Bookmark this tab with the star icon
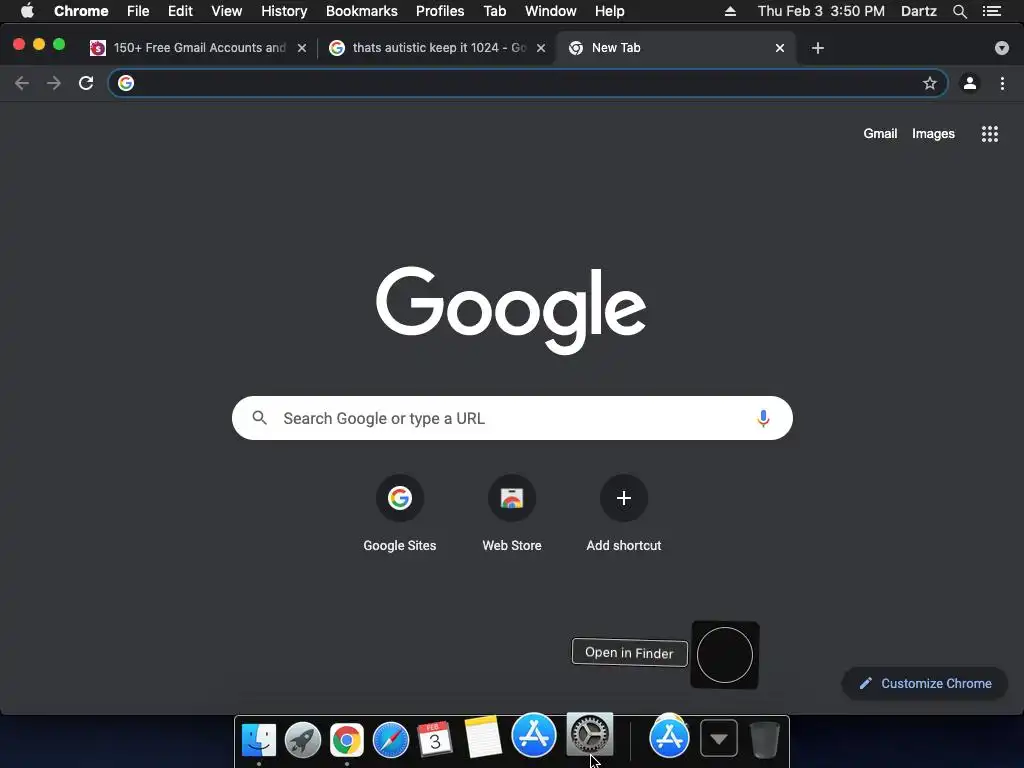1024x768 pixels. point(929,83)
